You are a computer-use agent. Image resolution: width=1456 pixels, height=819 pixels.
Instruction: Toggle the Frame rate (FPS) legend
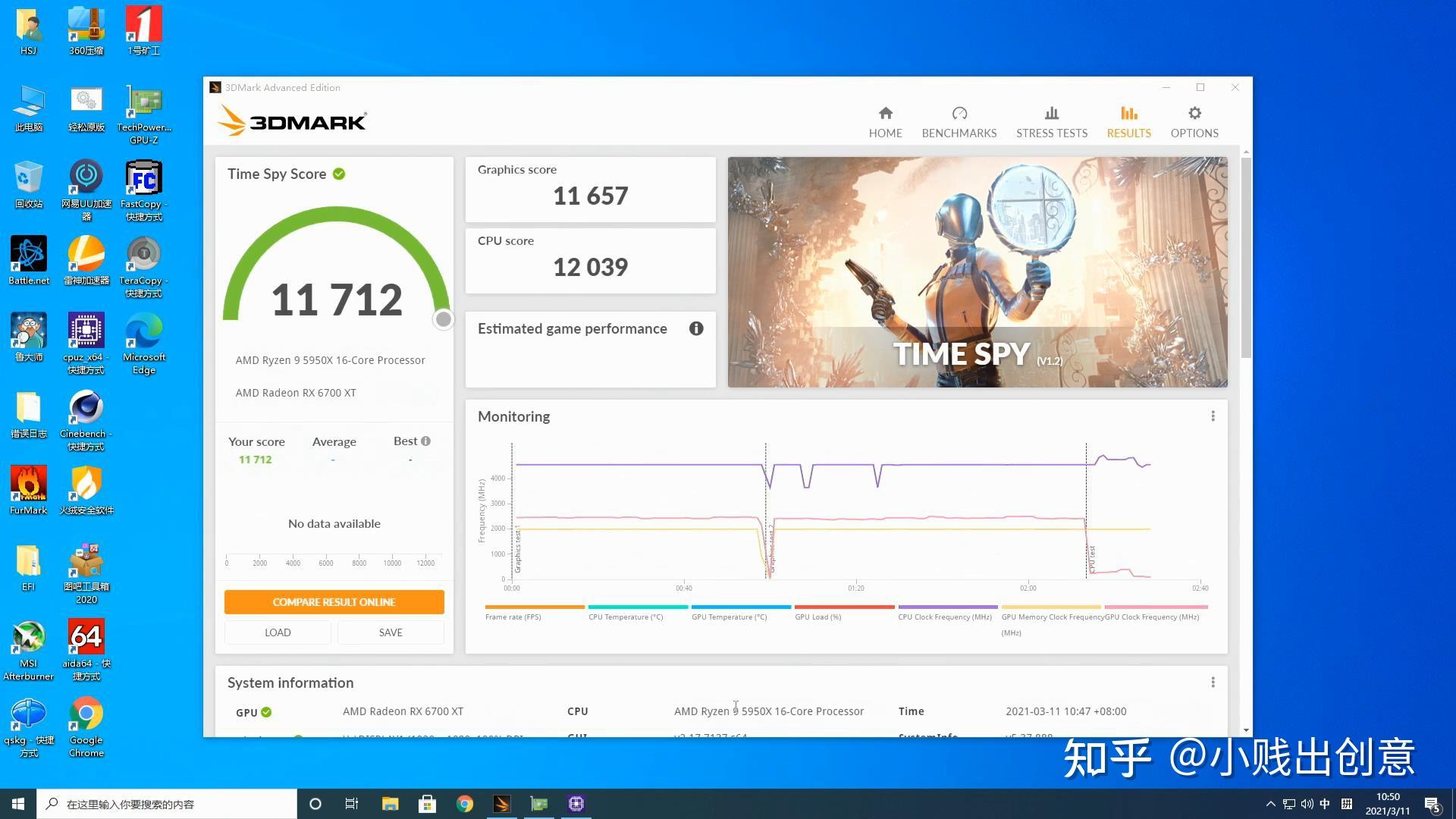click(535, 613)
